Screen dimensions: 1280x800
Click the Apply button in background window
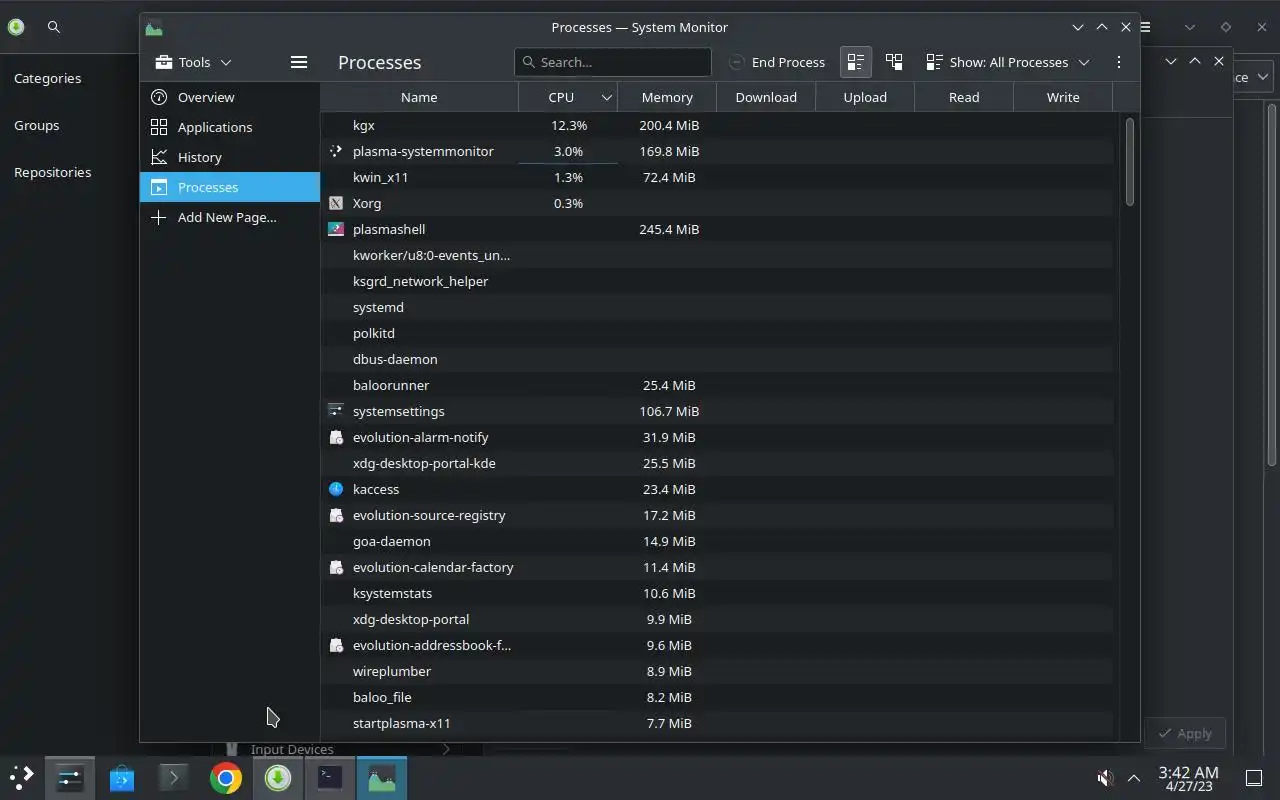point(1184,733)
